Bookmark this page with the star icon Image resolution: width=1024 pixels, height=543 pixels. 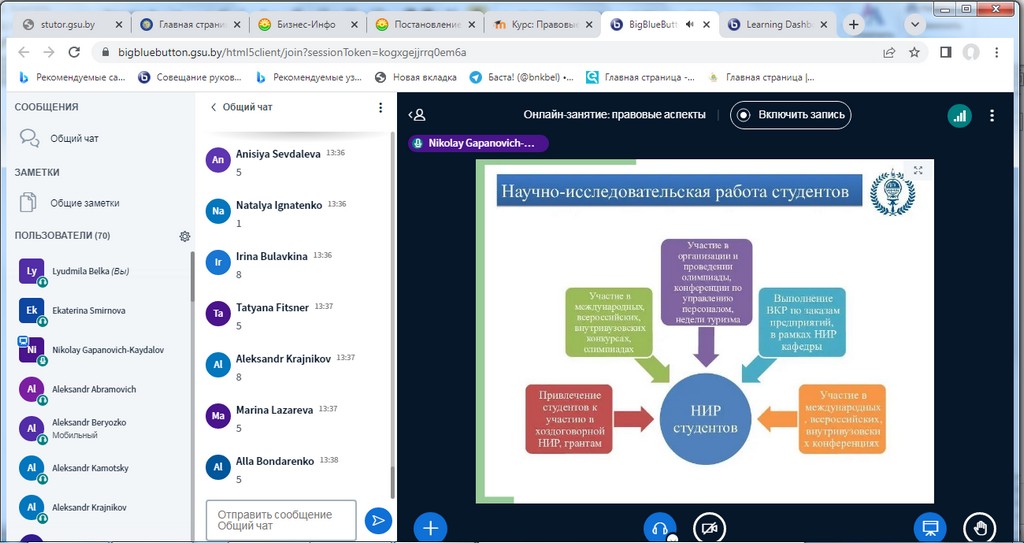(x=914, y=52)
